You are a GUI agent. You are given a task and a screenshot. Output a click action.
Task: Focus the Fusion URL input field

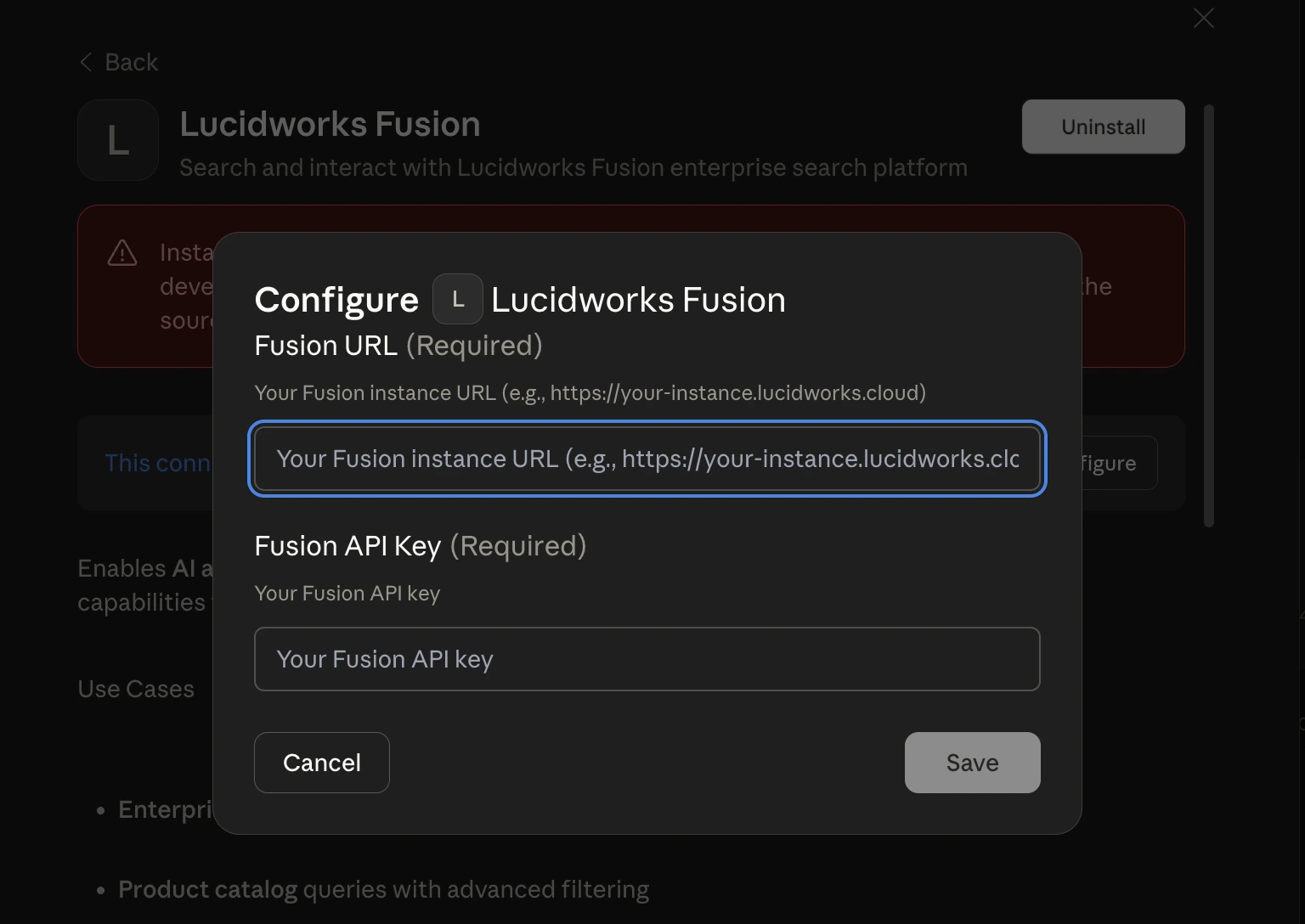(x=647, y=459)
